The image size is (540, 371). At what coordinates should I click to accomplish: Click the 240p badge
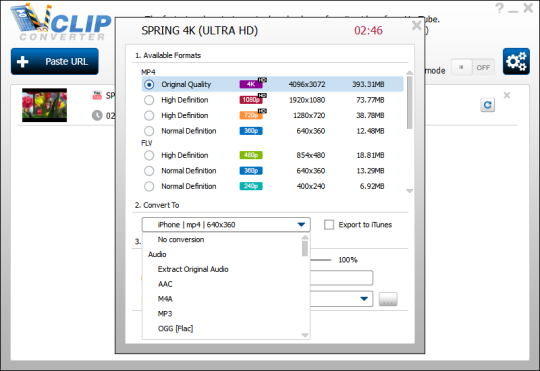click(251, 186)
